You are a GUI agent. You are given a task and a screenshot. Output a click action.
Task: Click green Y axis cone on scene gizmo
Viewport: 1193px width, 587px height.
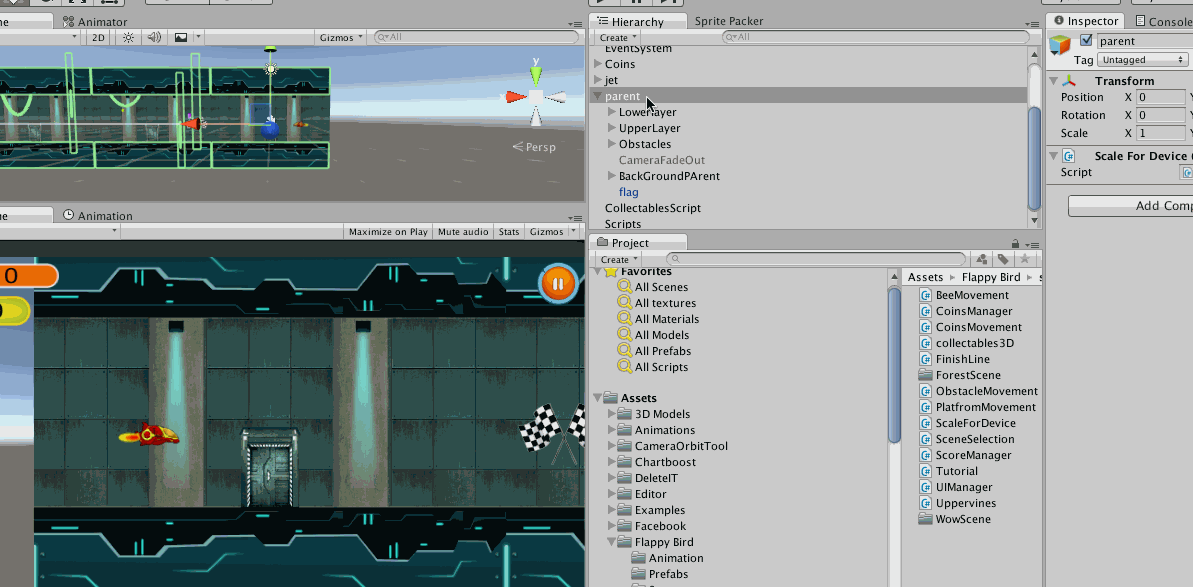tap(536, 74)
